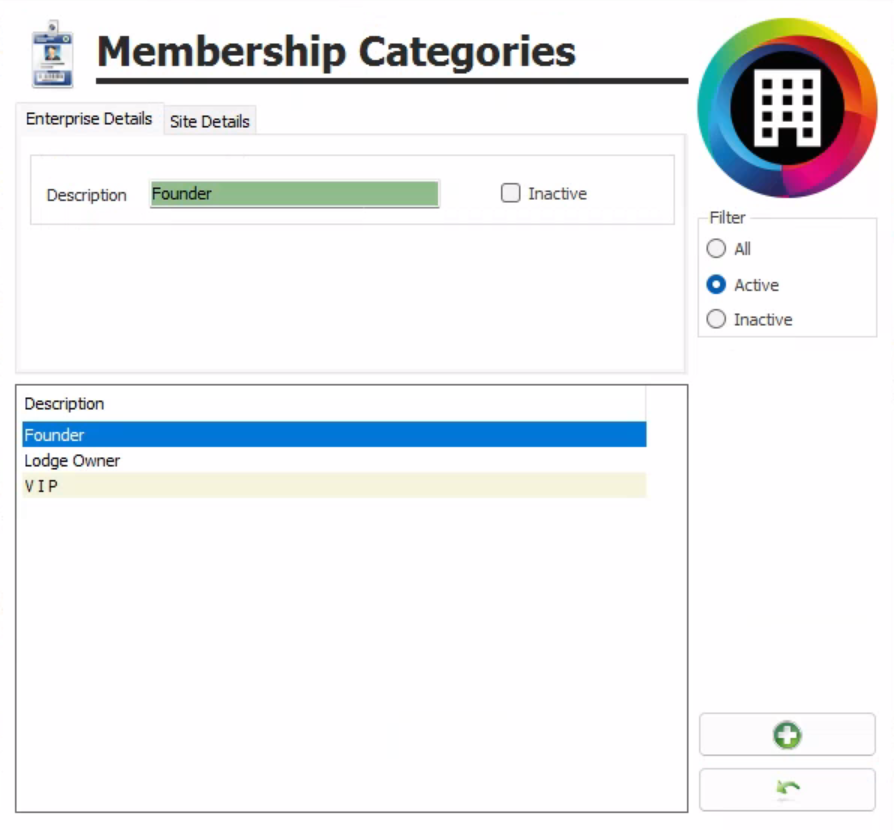Select the Founder row in the list

[x=334, y=435]
